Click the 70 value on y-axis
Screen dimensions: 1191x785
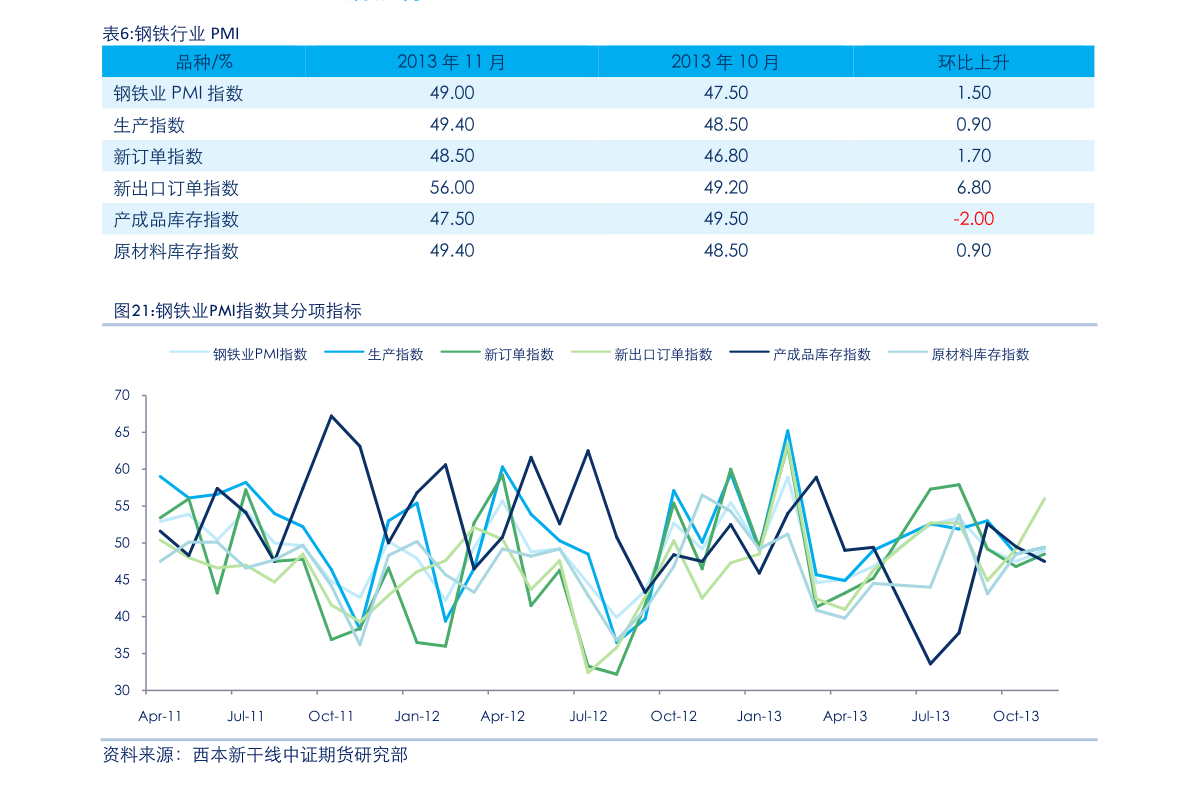point(122,396)
